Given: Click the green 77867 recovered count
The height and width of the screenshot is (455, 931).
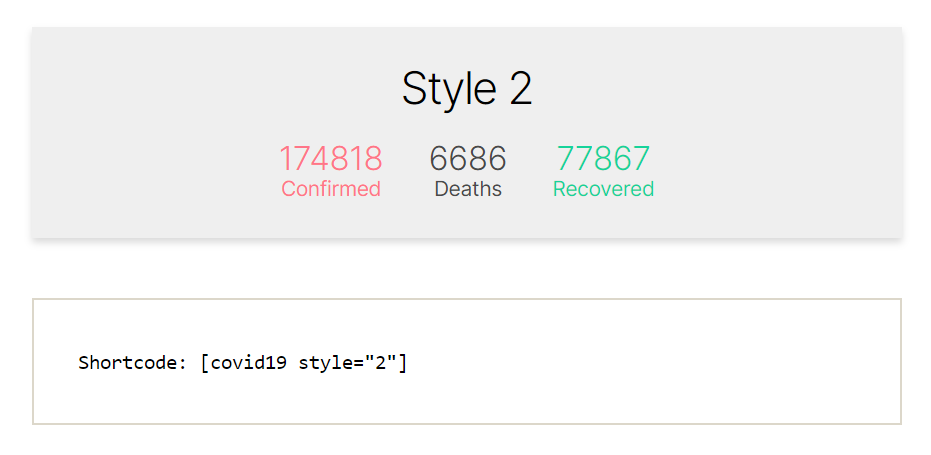Looking at the screenshot, I should [x=603, y=158].
